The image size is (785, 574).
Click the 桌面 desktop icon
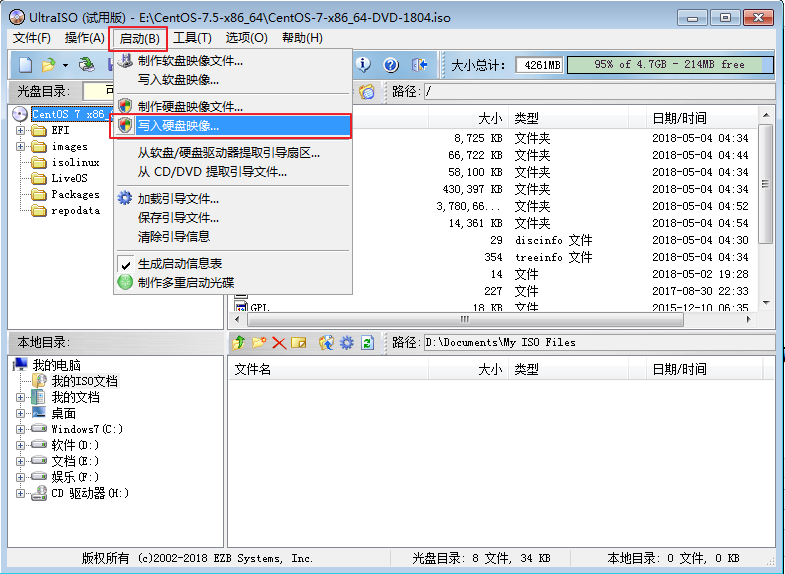[39, 413]
